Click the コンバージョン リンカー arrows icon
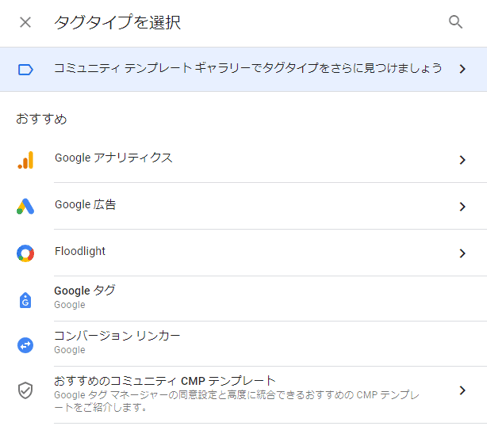This screenshot has height=430, width=487. pyautogui.click(x=25, y=345)
